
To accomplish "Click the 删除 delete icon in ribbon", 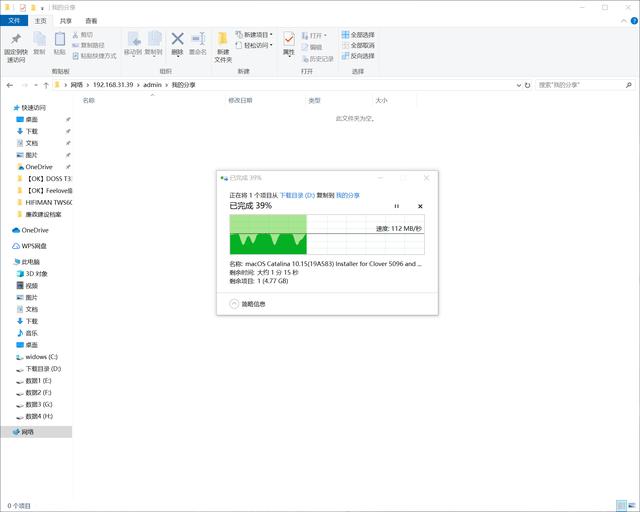I will click(177, 40).
